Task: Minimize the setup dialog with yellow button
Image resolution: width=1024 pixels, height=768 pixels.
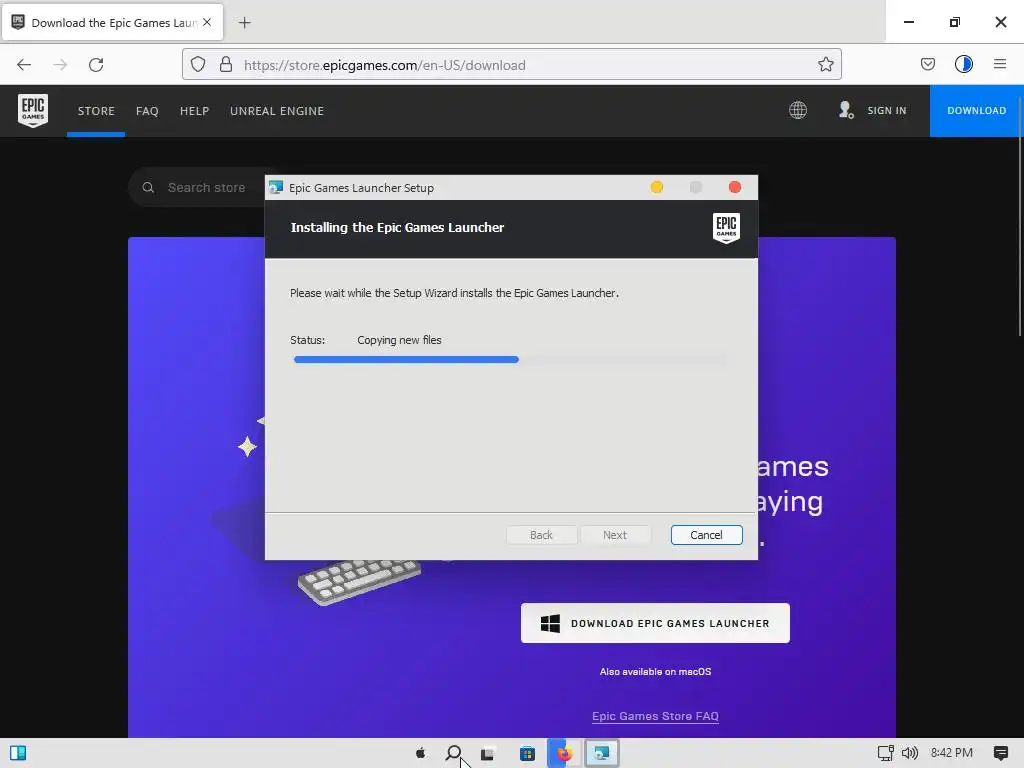Action: coord(657,187)
